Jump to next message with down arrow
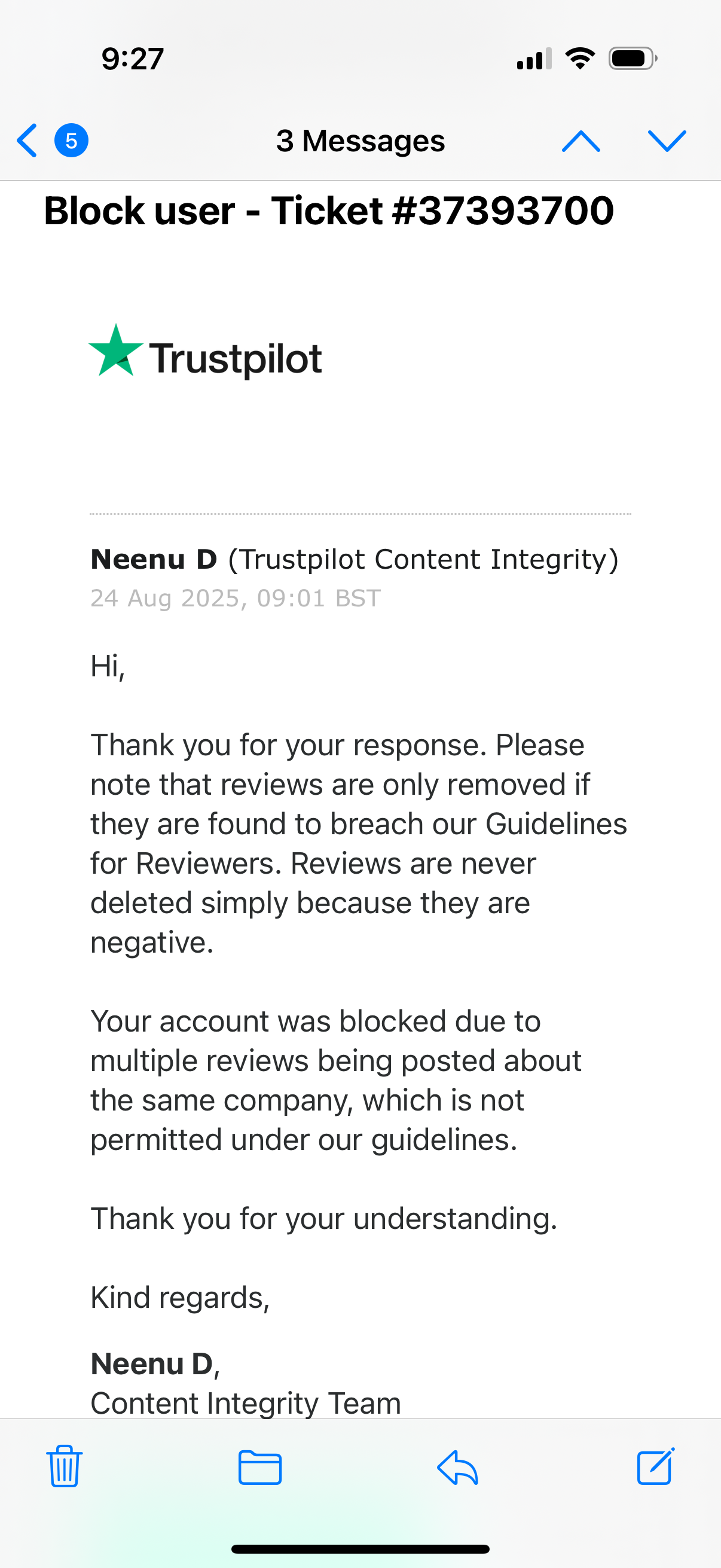This screenshot has width=721, height=1568. pos(667,141)
